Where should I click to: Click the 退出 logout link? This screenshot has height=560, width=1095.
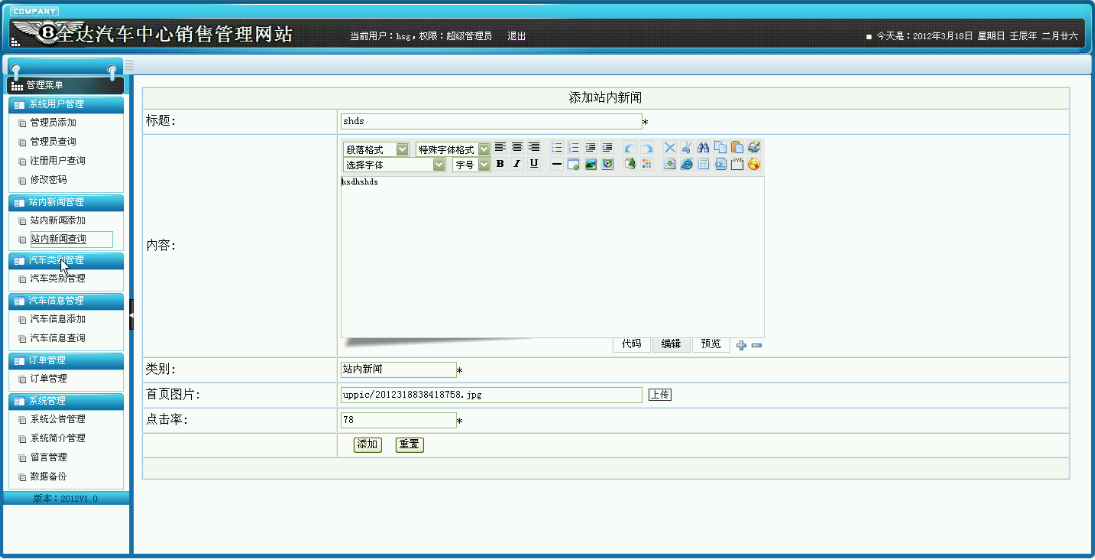click(516, 36)
